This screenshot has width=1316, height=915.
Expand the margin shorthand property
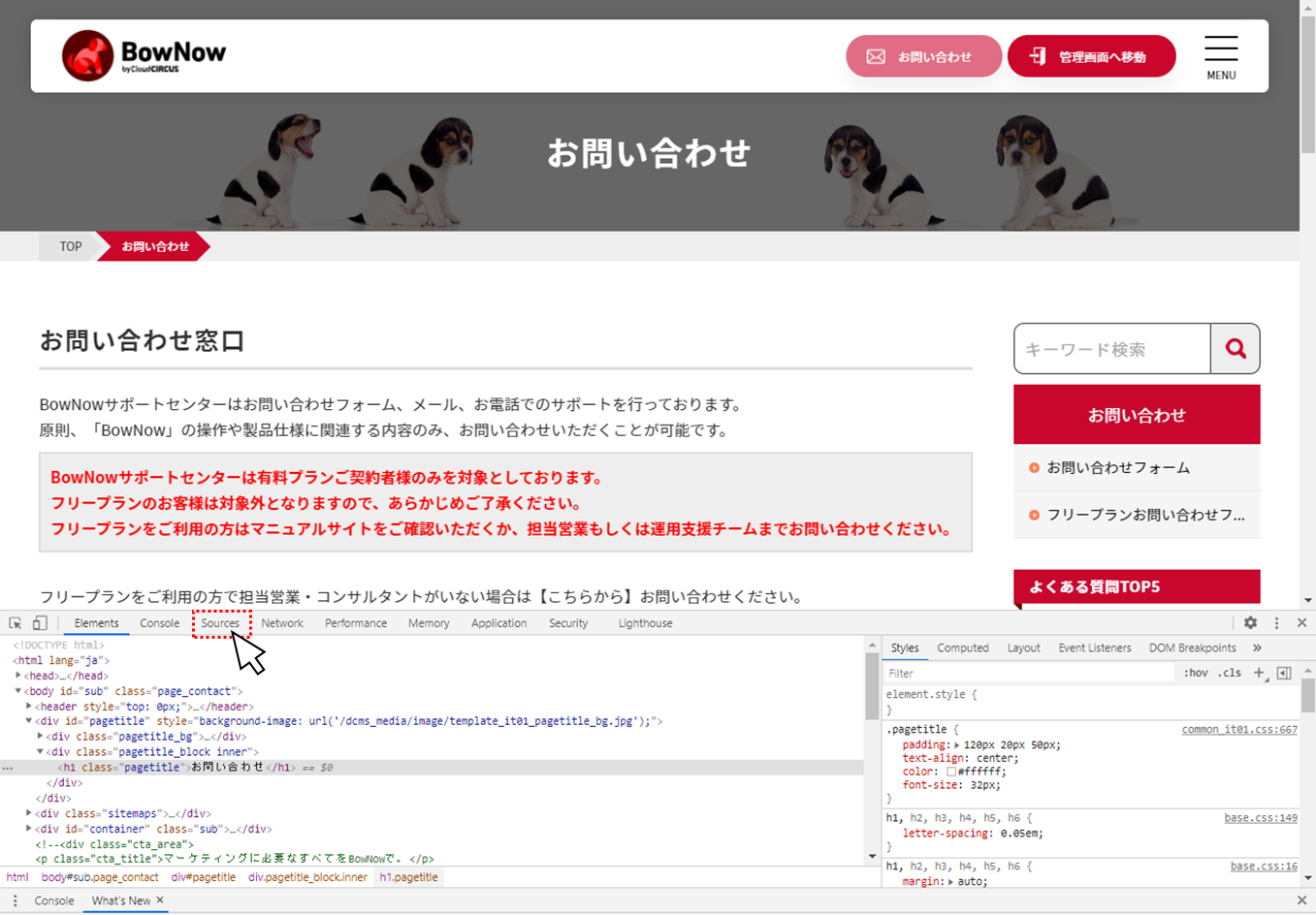point(951,882)
